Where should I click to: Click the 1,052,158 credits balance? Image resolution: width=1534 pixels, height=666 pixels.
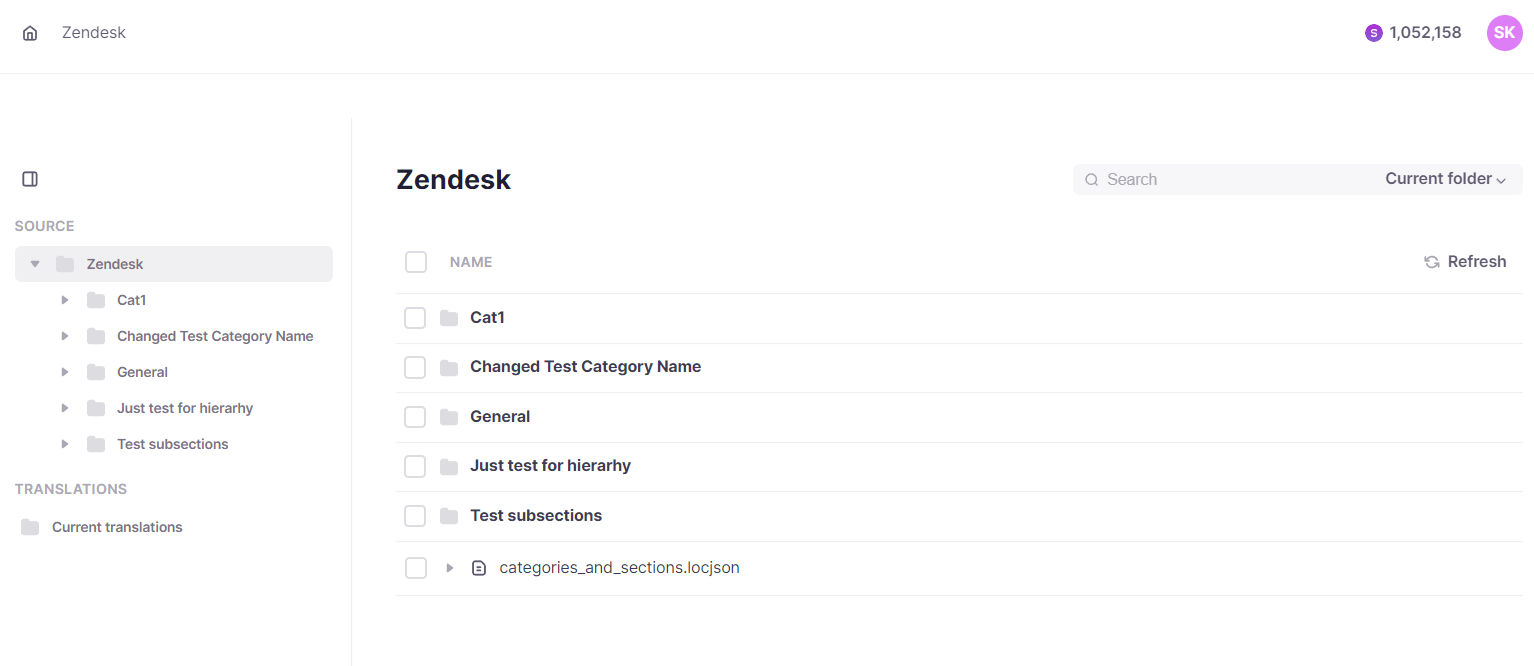(1425, 33)
